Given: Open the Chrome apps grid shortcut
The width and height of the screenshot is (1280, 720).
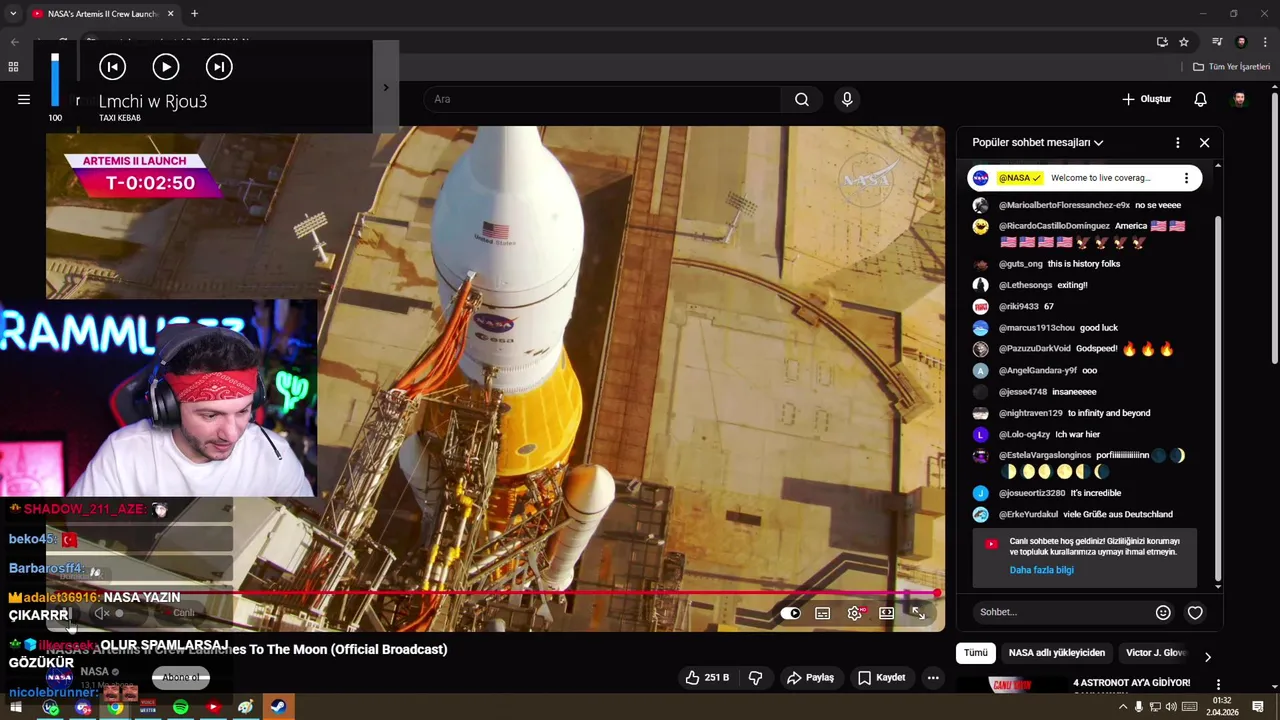Looking at the screenshot, I should click(13, 67).
